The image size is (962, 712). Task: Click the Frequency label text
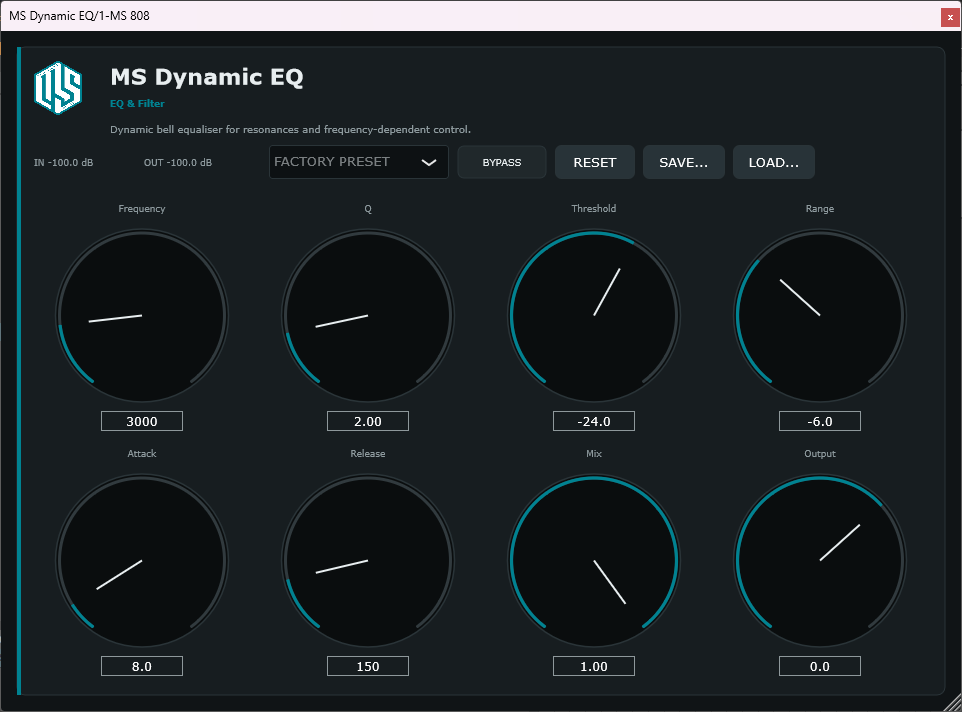[142, 209]
